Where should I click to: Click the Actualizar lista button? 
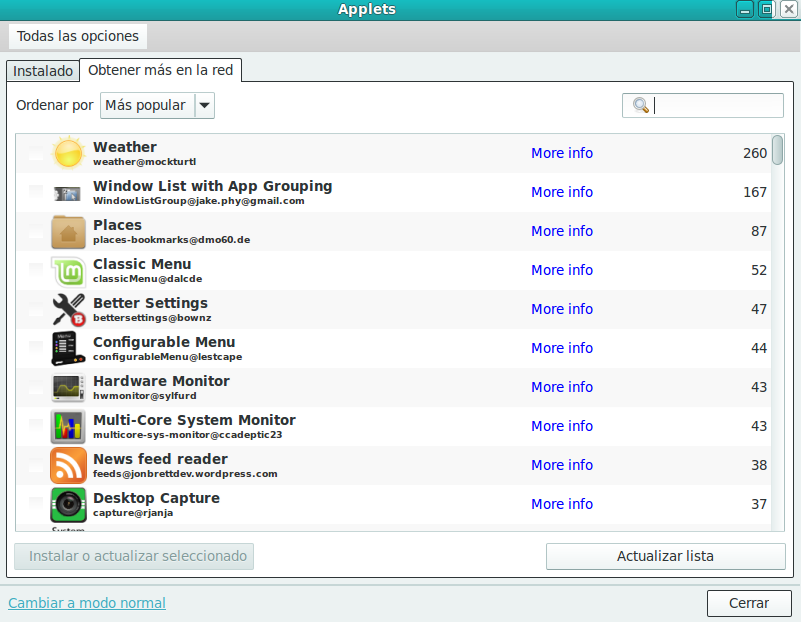point(666,556)
